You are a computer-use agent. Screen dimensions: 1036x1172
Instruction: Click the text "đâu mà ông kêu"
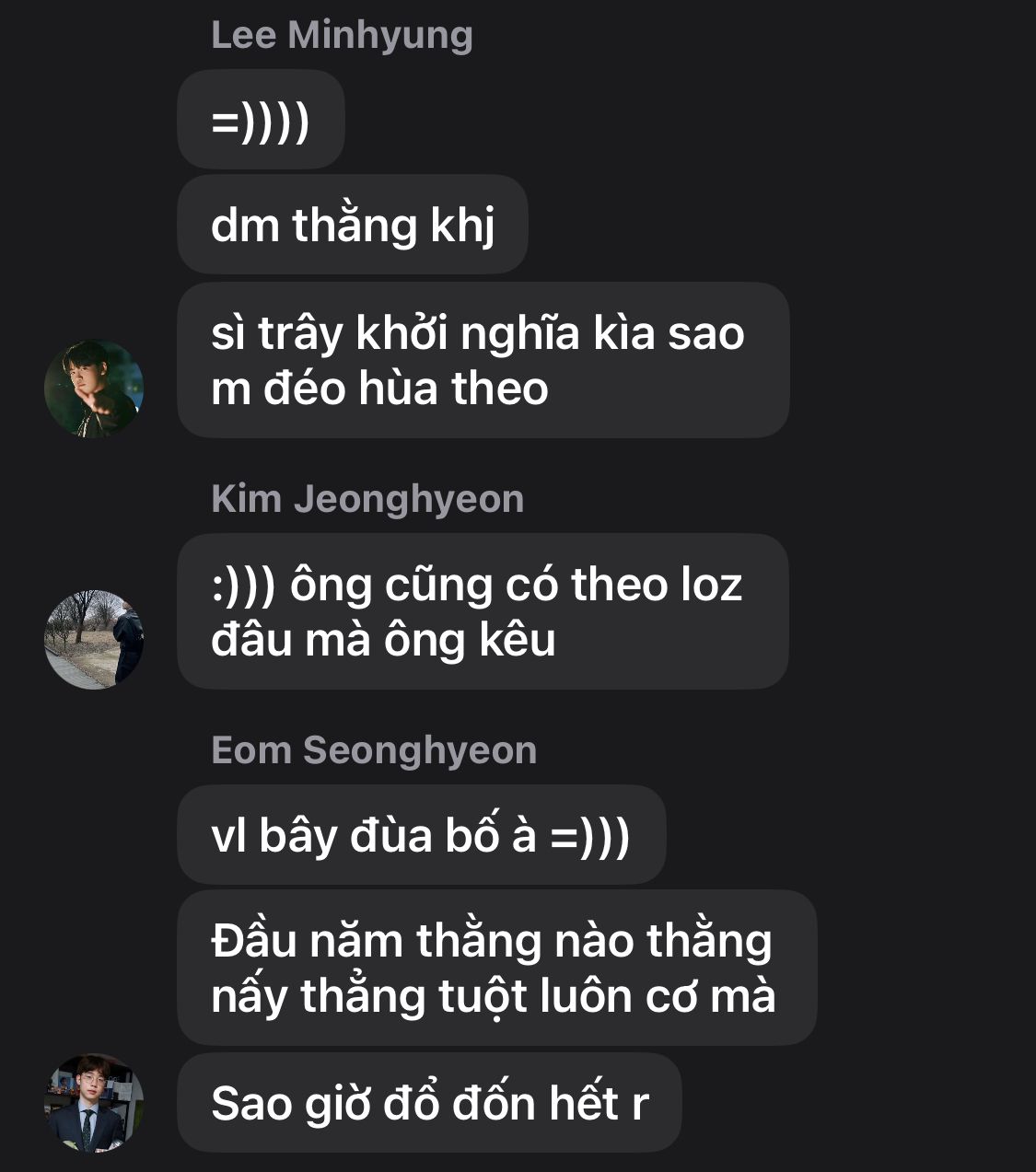383,640
